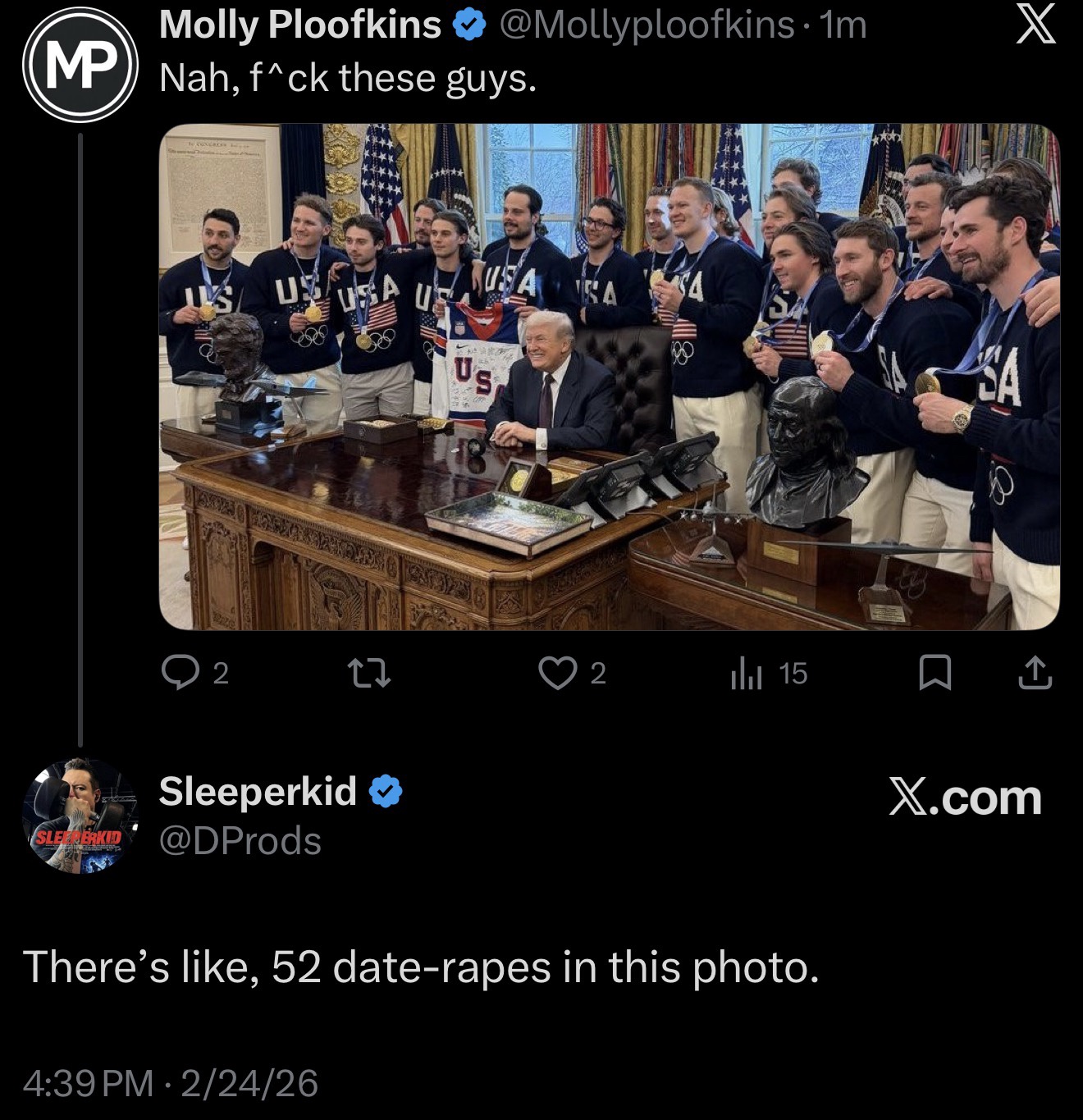Click the X.com watermark text
The height and width of the screenshot is (1120, 1083).
965,798
